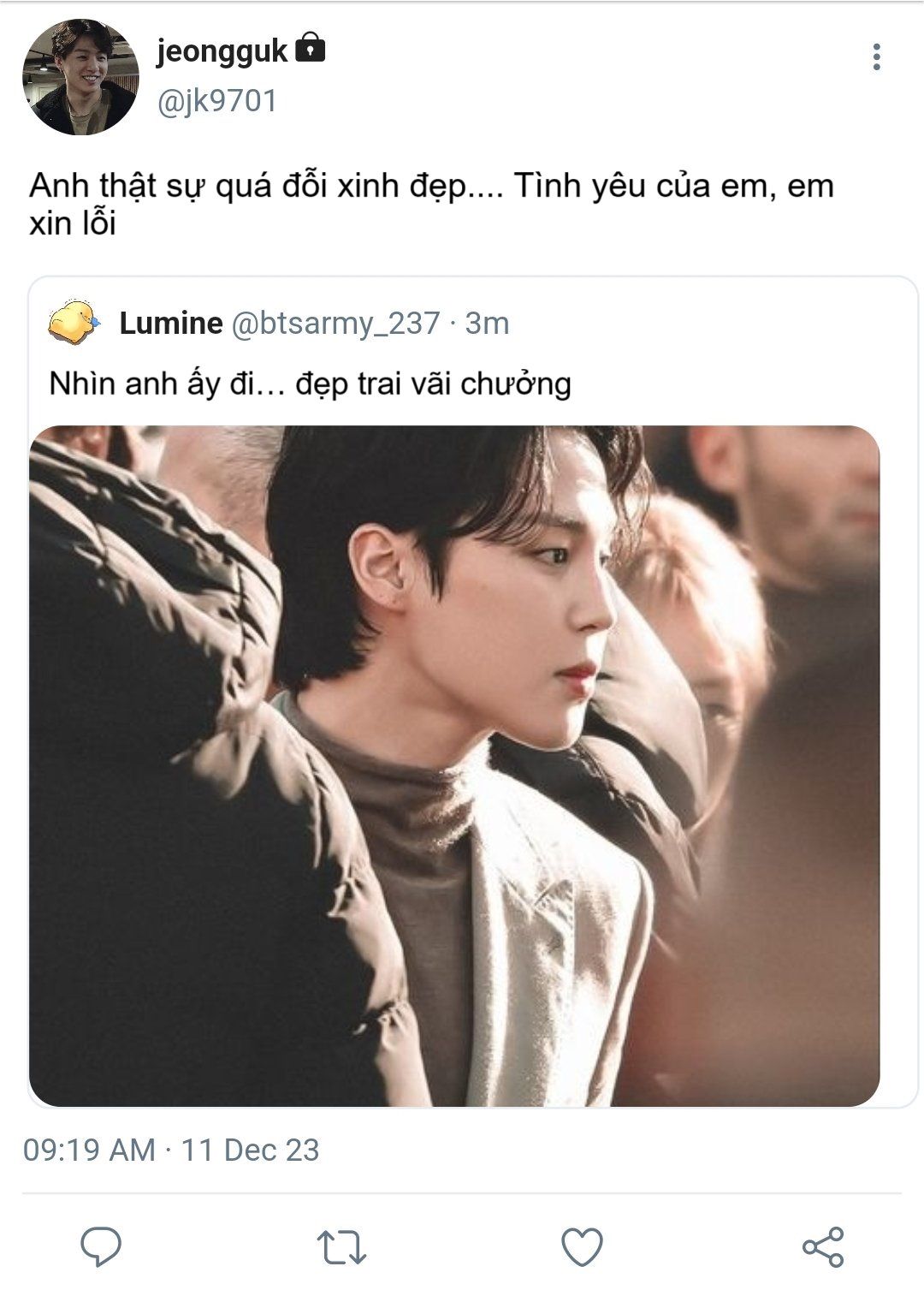The width and height of the screenshot is (924, 1296).
Task: Click the @btsarmy_237 handle
Action: point(335,324)
